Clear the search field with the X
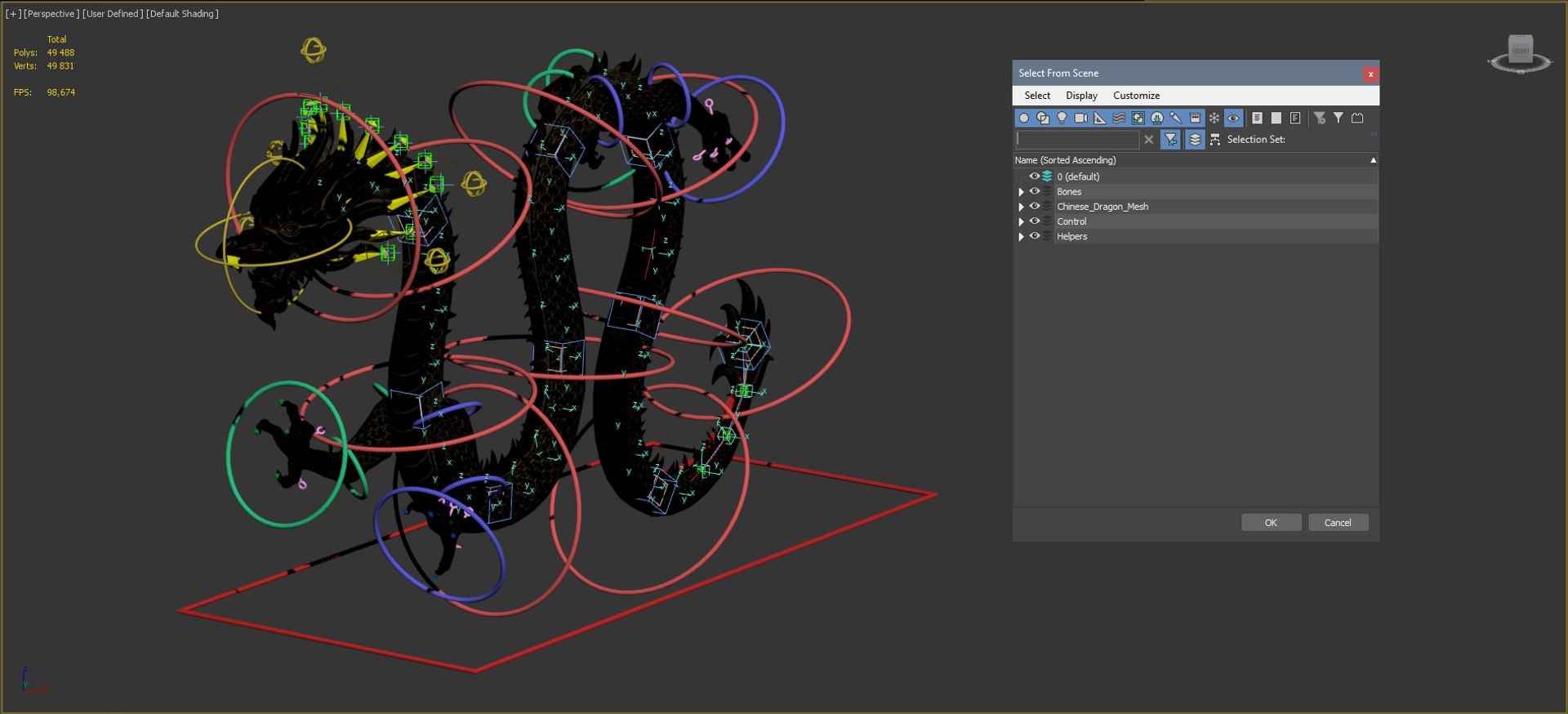The width and height of the screenshot is (1568, 714). click(x=1149, y=140)
